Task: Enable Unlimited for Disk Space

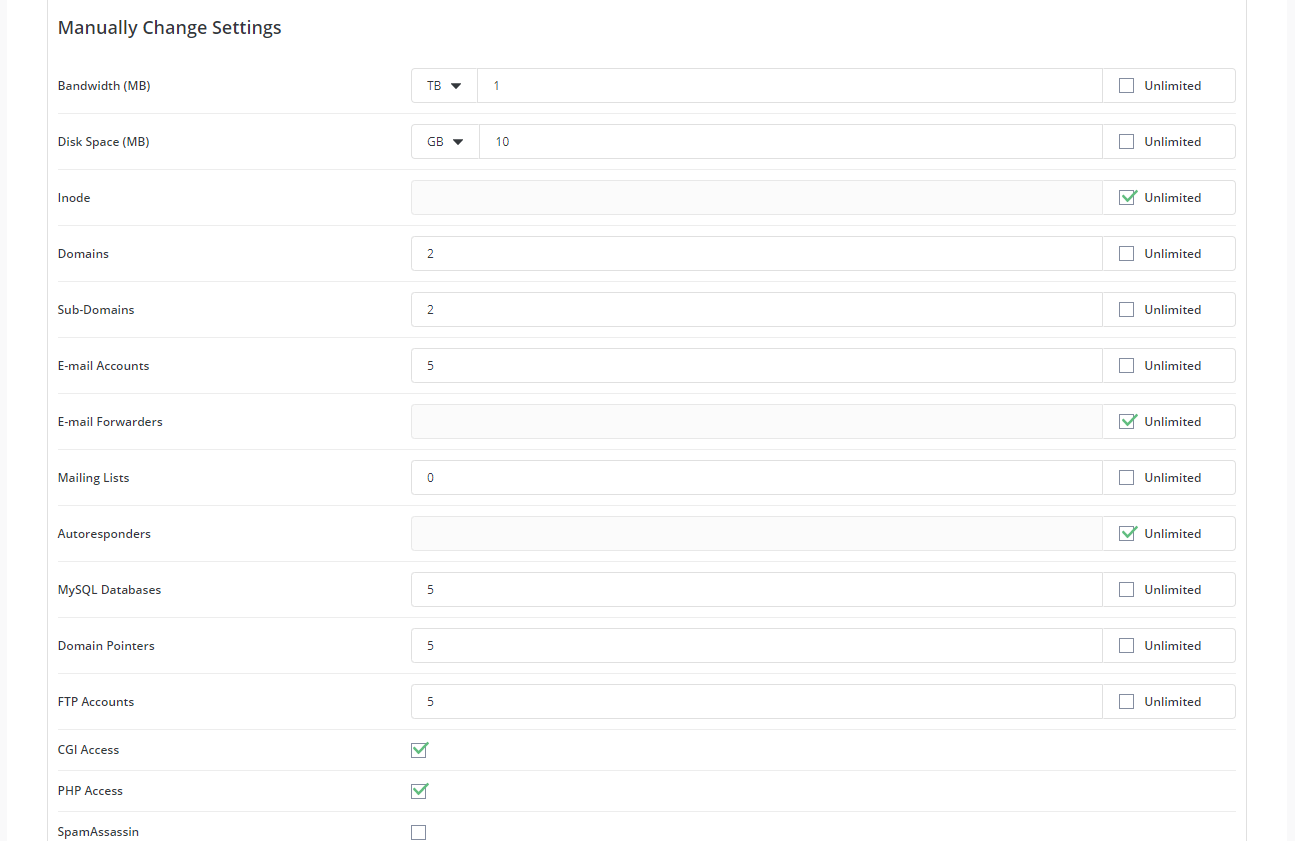Action: [x=1127, y=142]
